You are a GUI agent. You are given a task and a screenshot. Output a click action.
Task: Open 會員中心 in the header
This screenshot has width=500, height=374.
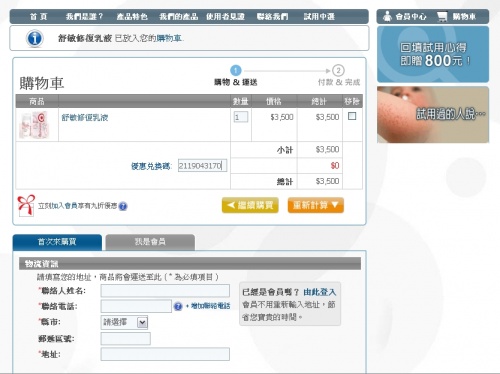(411, 16)
